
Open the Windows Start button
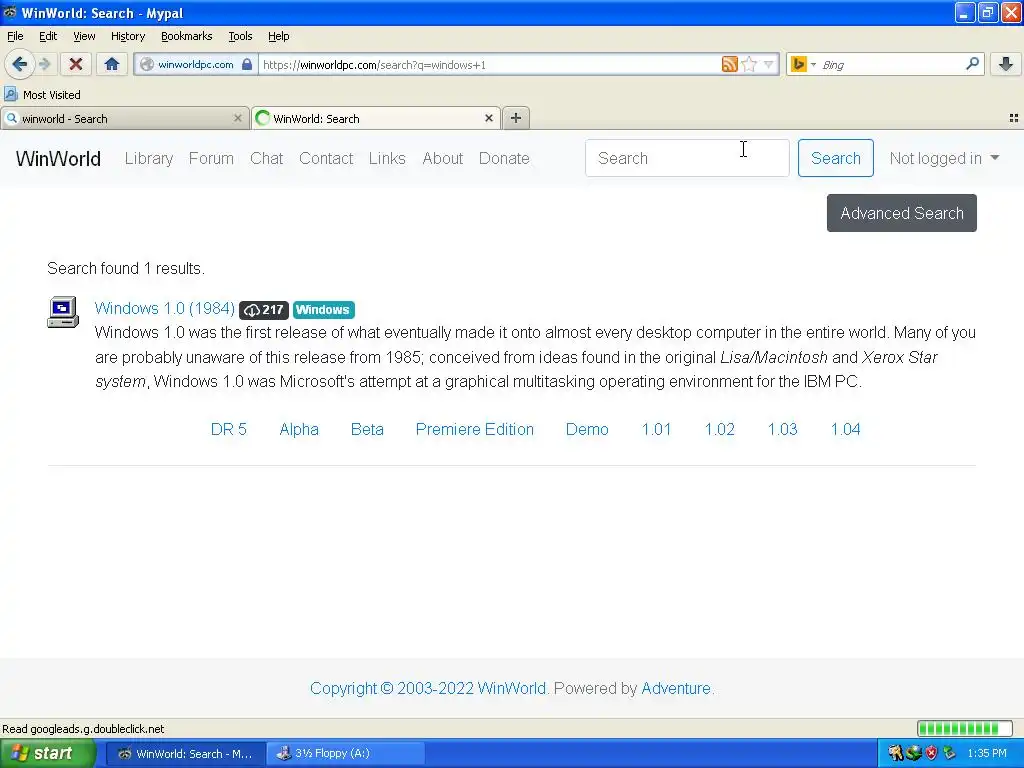pyautogui.click(x=47, y=753)
